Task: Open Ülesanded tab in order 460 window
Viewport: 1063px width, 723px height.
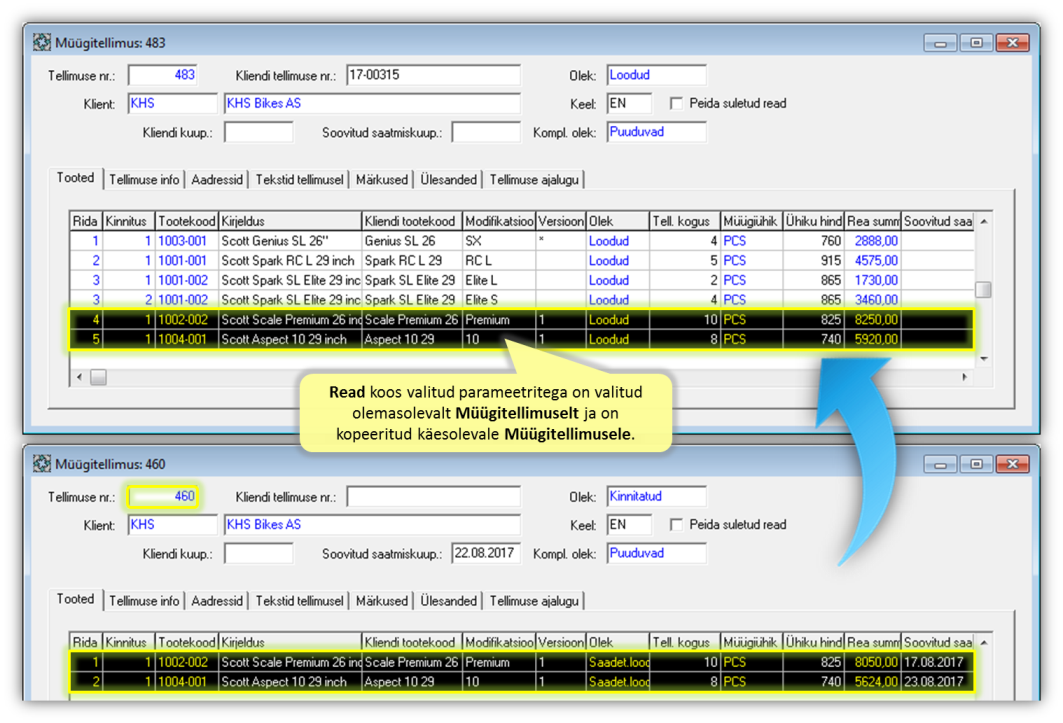Action: click(x=448, y=601)
